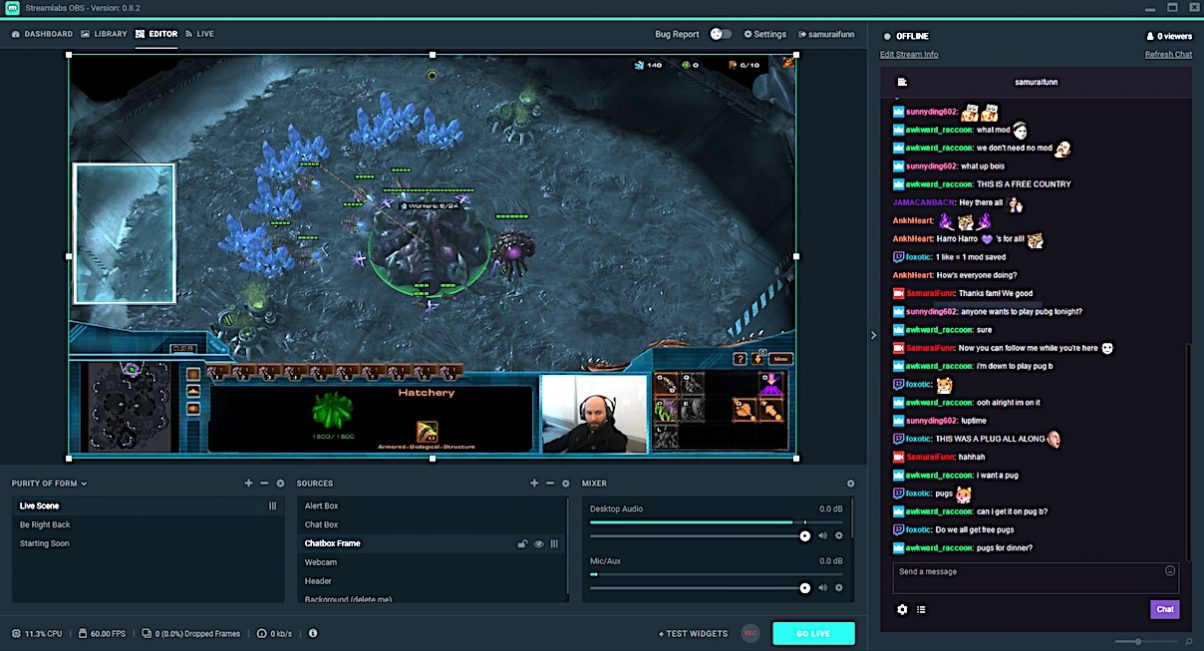Open the Mixer settings gear icon

pyautogui.click(x=850, y=483)
